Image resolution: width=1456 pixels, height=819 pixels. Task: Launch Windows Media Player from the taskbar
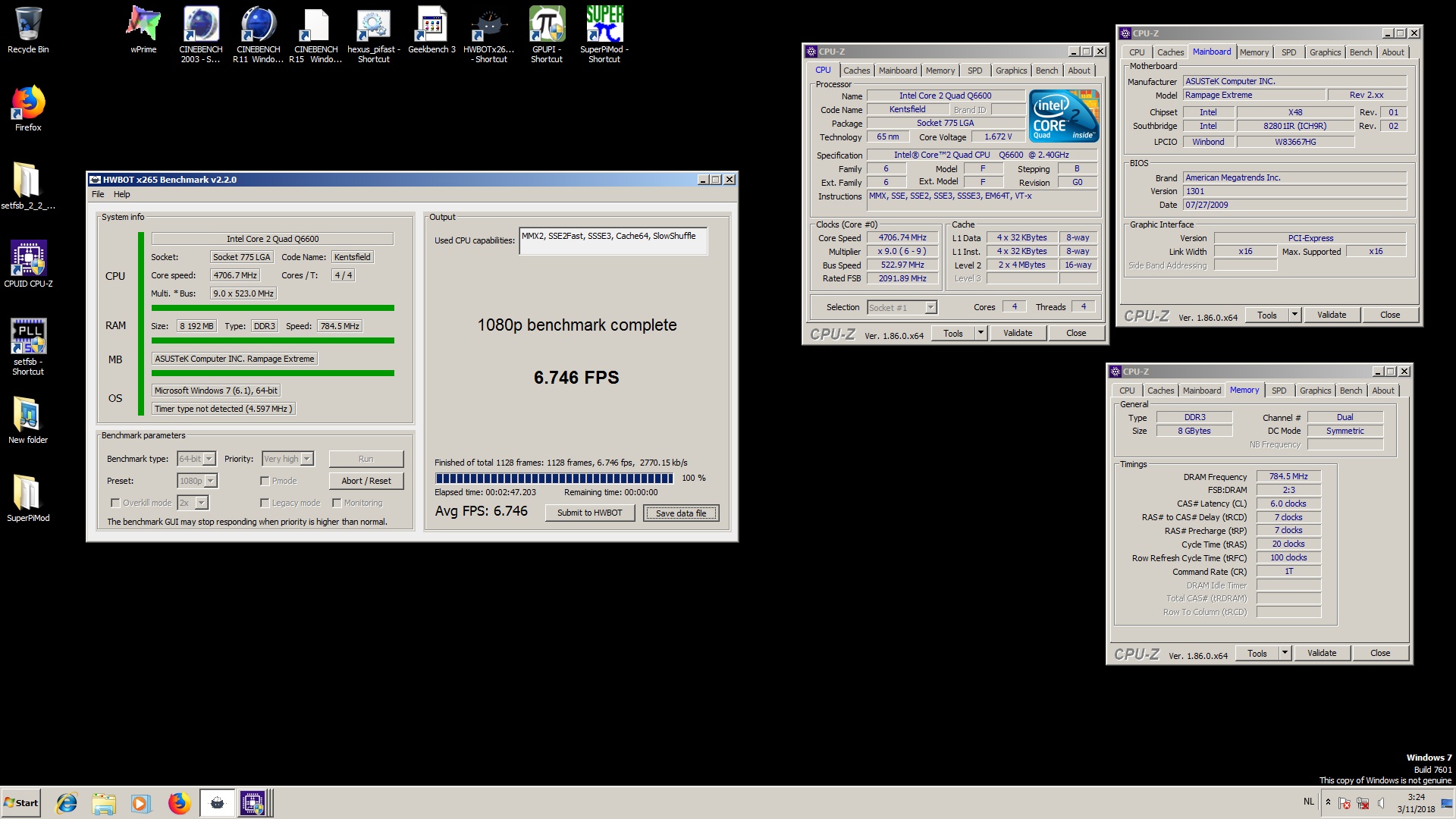(x=140, y=803)
